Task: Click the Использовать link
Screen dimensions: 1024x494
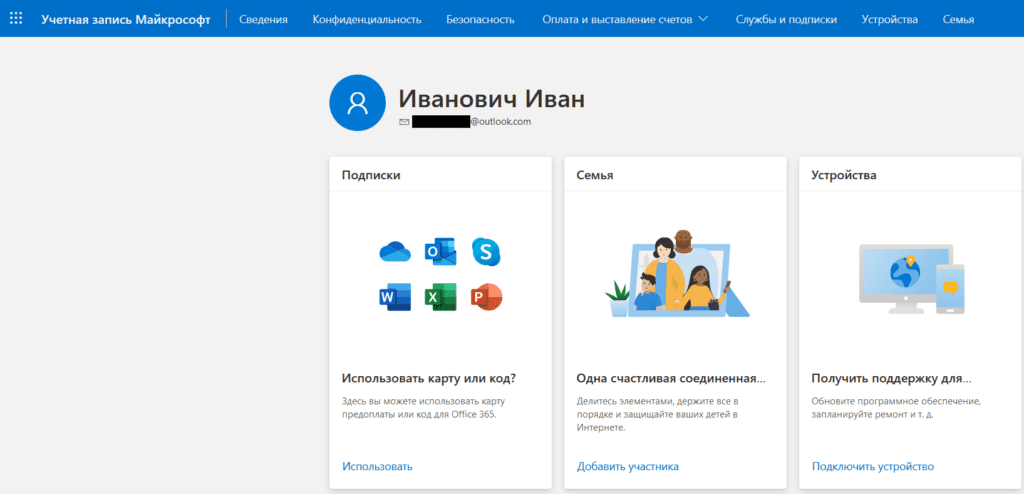Action: (377, 466)
